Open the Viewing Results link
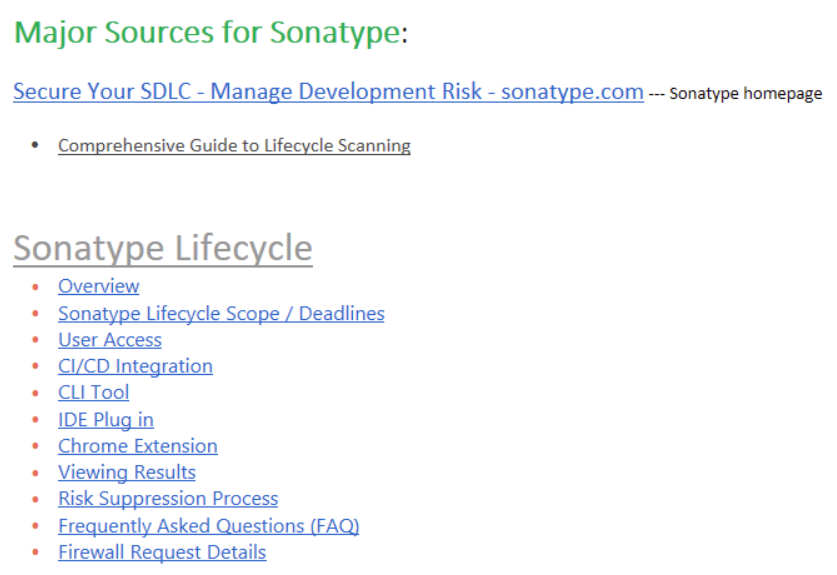This screenshot has width=837, height=575. 126,472
